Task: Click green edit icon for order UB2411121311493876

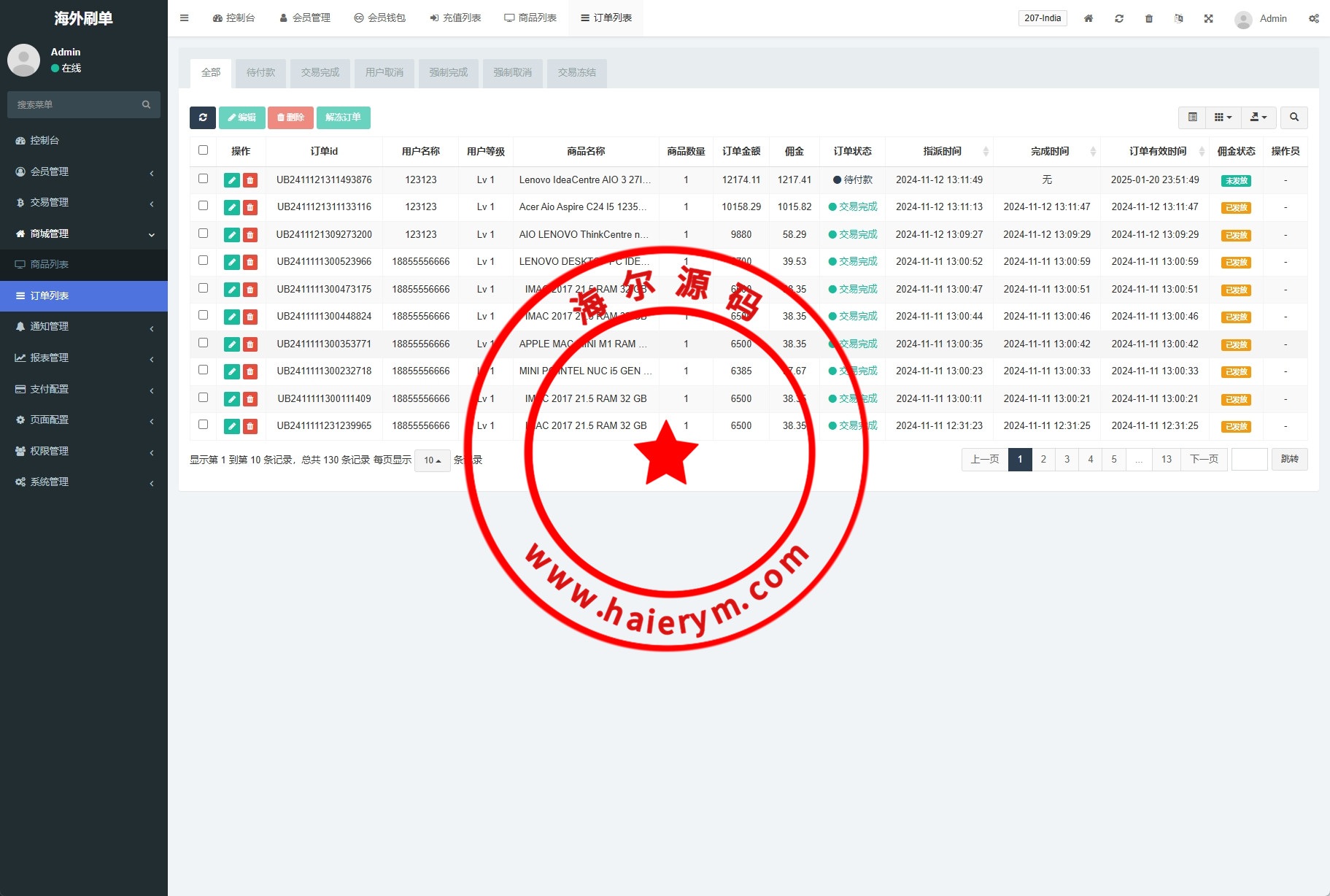Action: [232, 180]
